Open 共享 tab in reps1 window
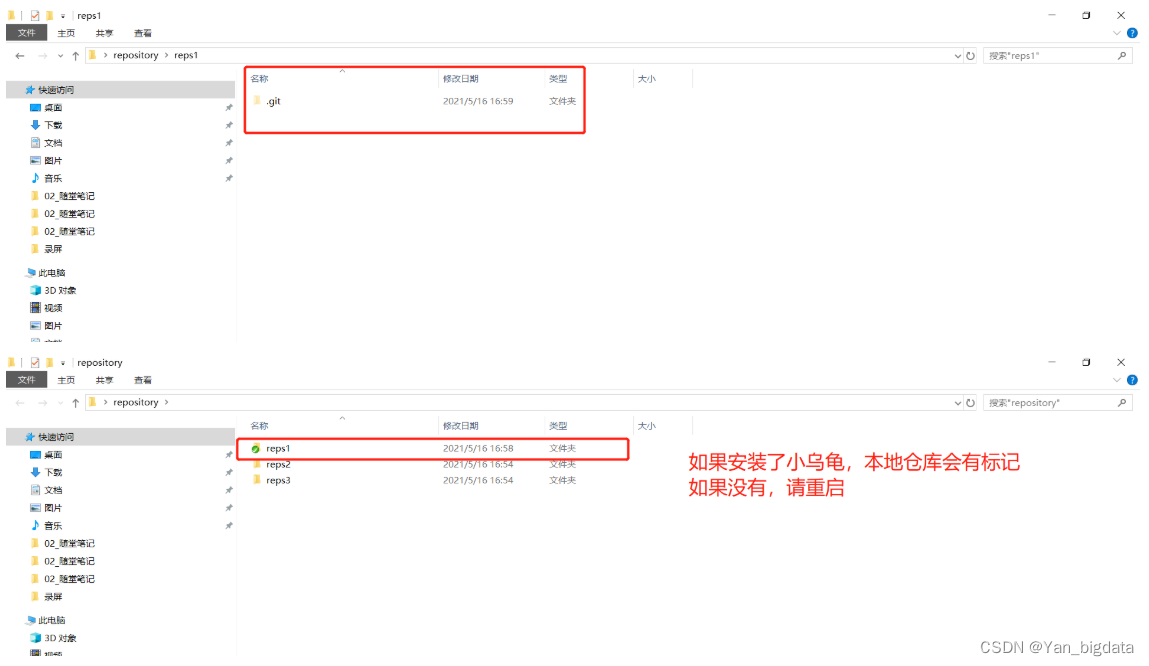The image size is (1149, 666). click(104, 33)
